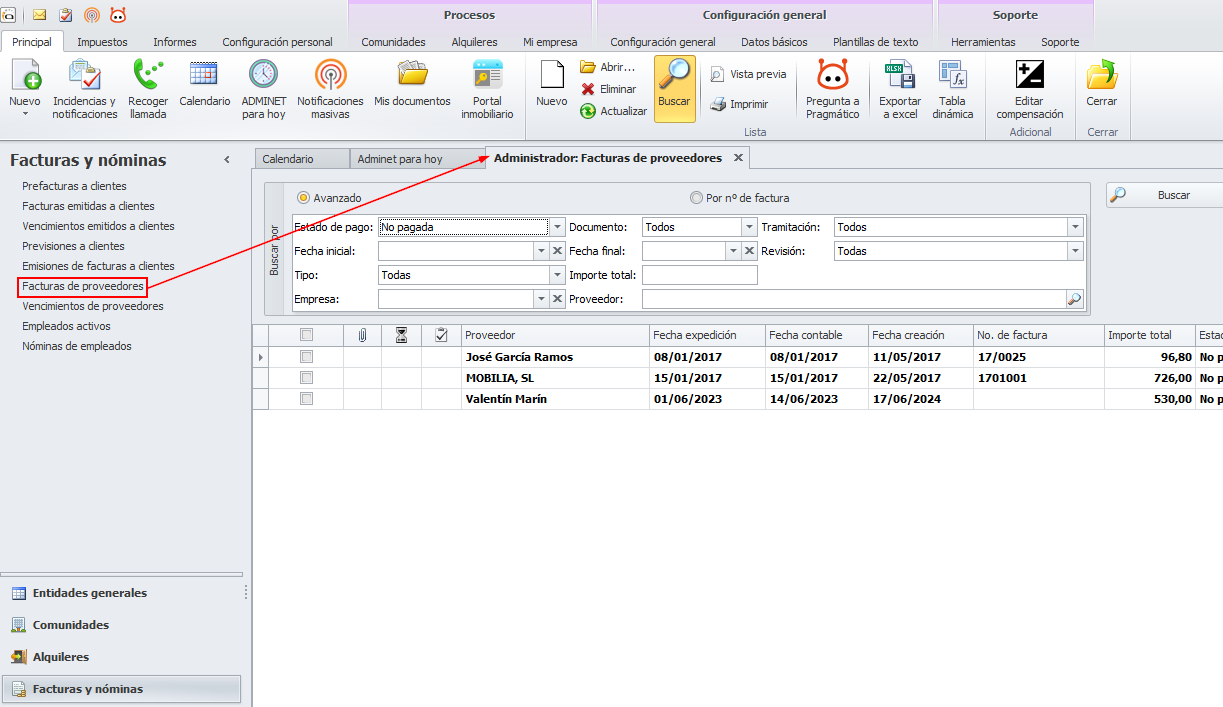Click Exportar a excel icon

[x=899, y=76]
